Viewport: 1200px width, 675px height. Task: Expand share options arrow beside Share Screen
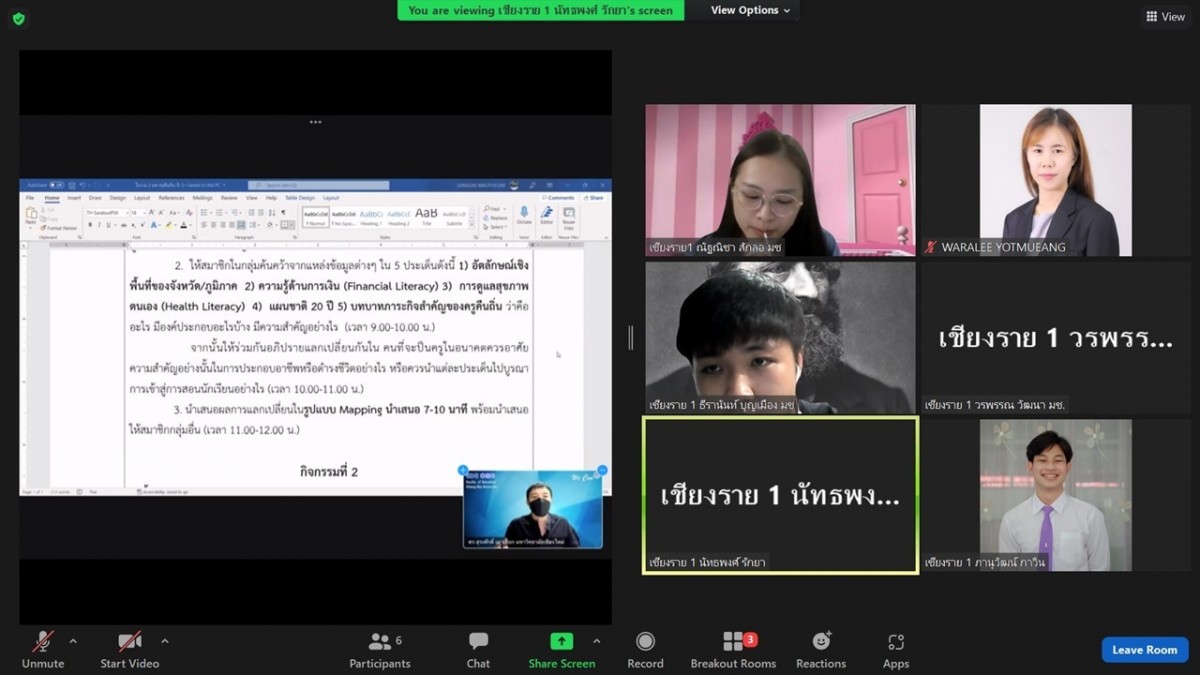(596, 641)
